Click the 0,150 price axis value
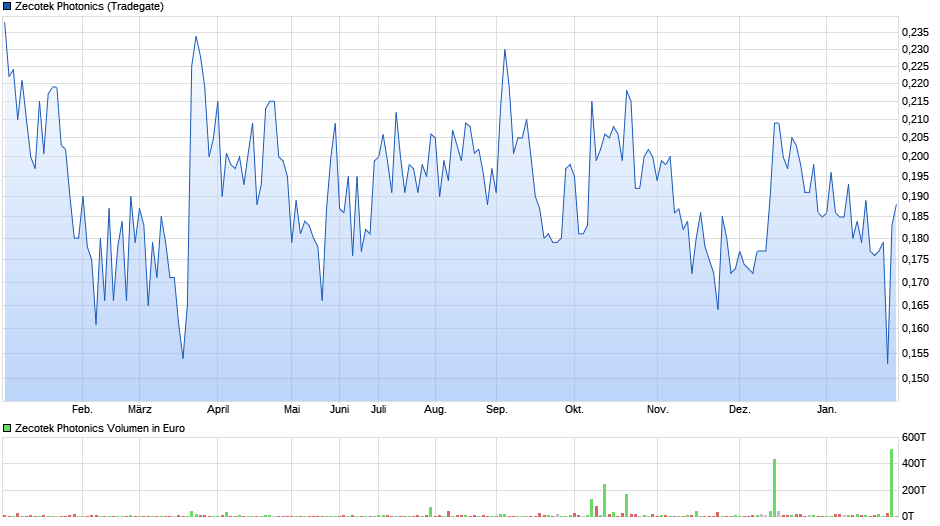The width and height of the screenshot is (940, 526). point(915,378)
